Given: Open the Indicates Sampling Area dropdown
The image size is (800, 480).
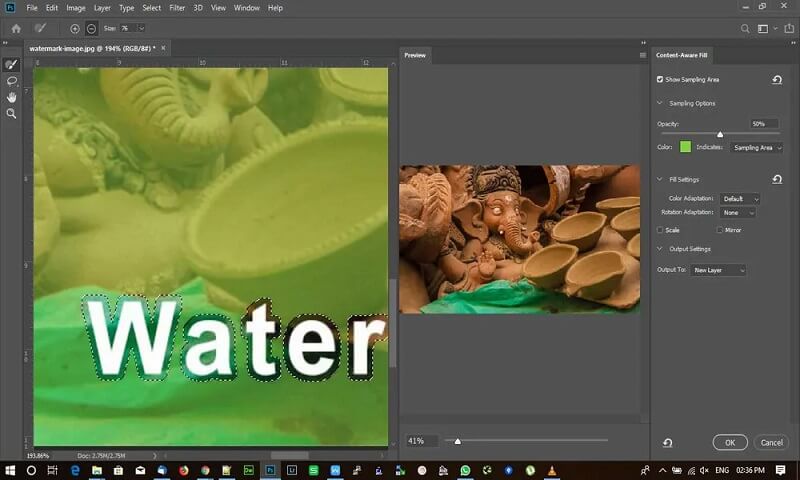Looking at the screenshot, I should [x=756, y=147].
